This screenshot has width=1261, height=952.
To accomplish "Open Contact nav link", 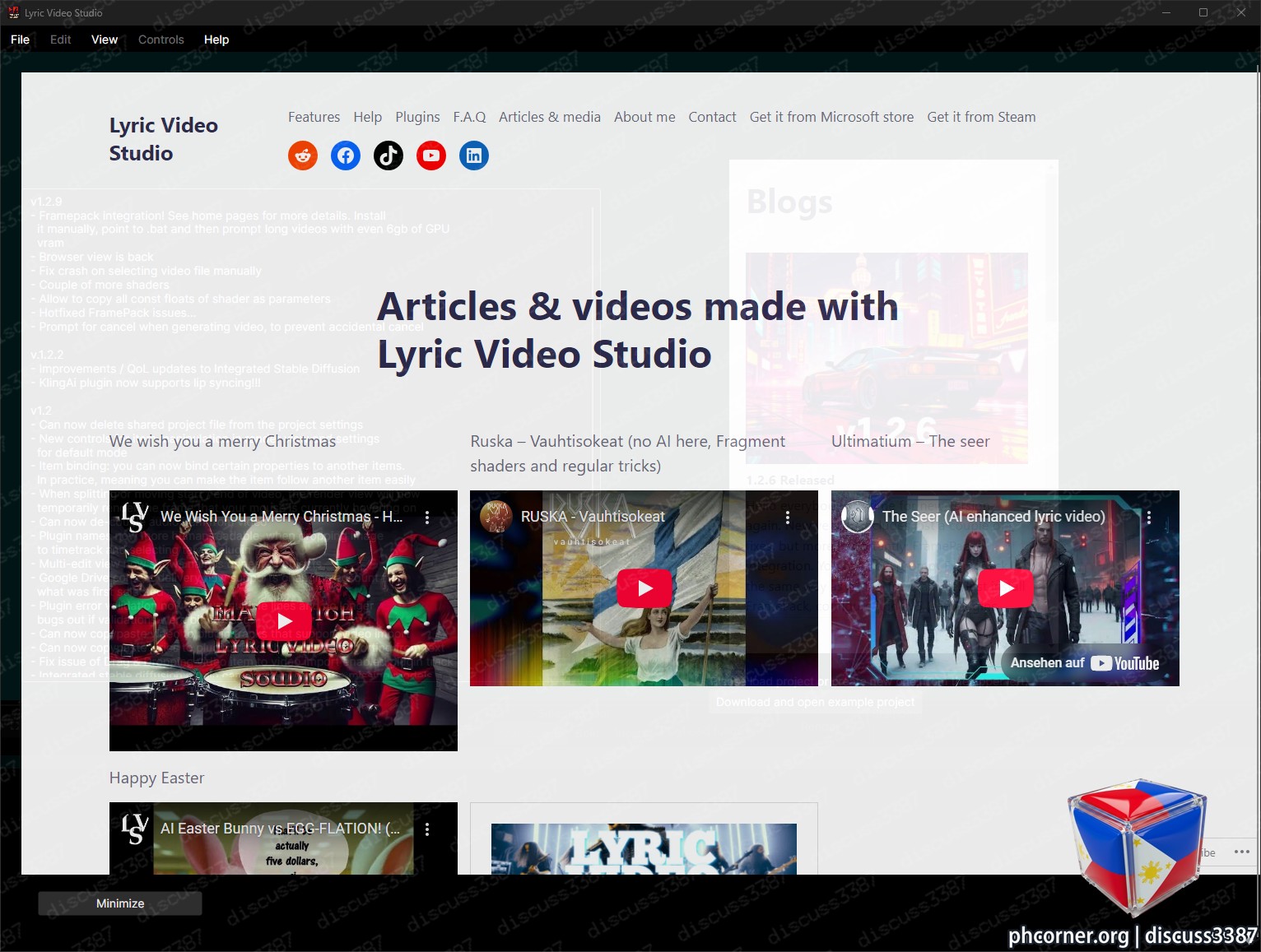I will coord(712,117).
